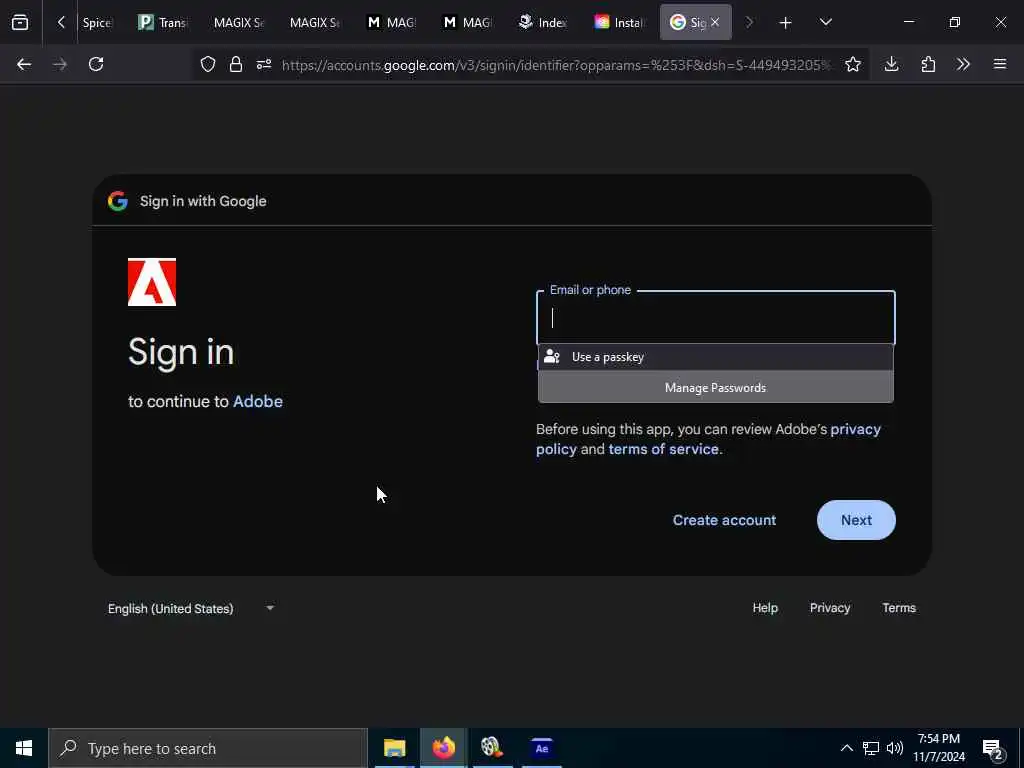Open the Help link

click(x=765, y=608)
